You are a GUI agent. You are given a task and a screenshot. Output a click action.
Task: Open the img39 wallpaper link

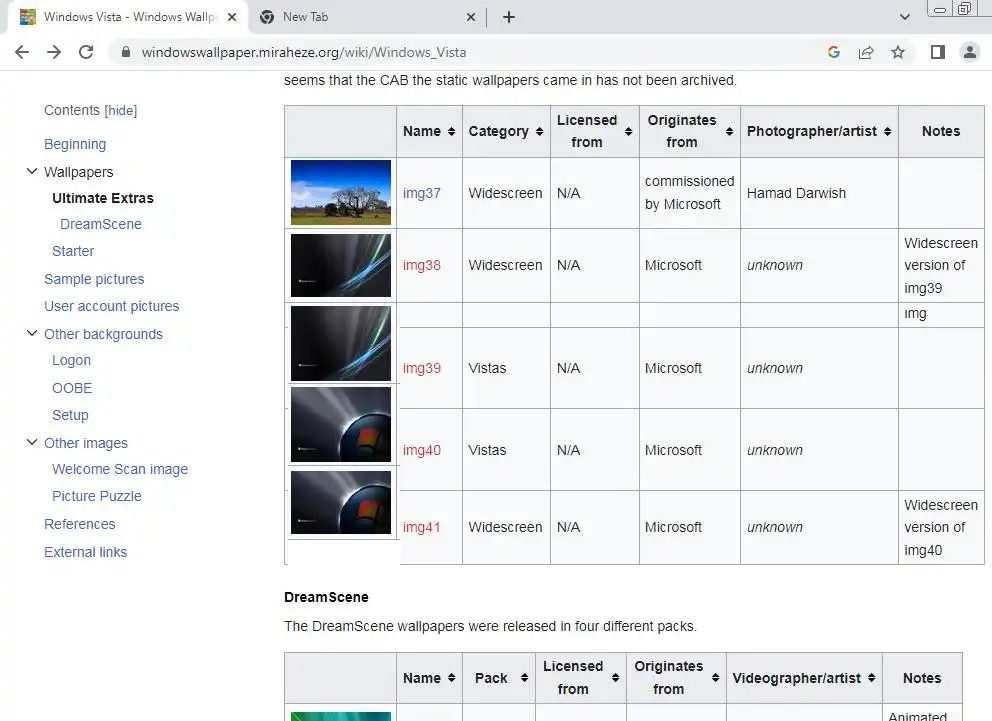click(421, 368)
